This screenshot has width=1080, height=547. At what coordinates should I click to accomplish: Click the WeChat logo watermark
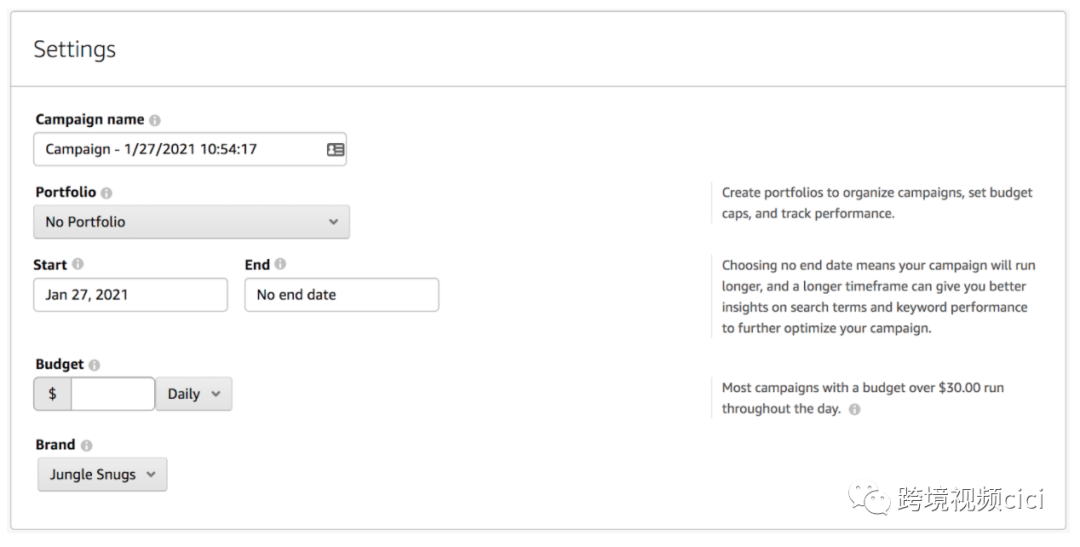(x=868, y=497)
